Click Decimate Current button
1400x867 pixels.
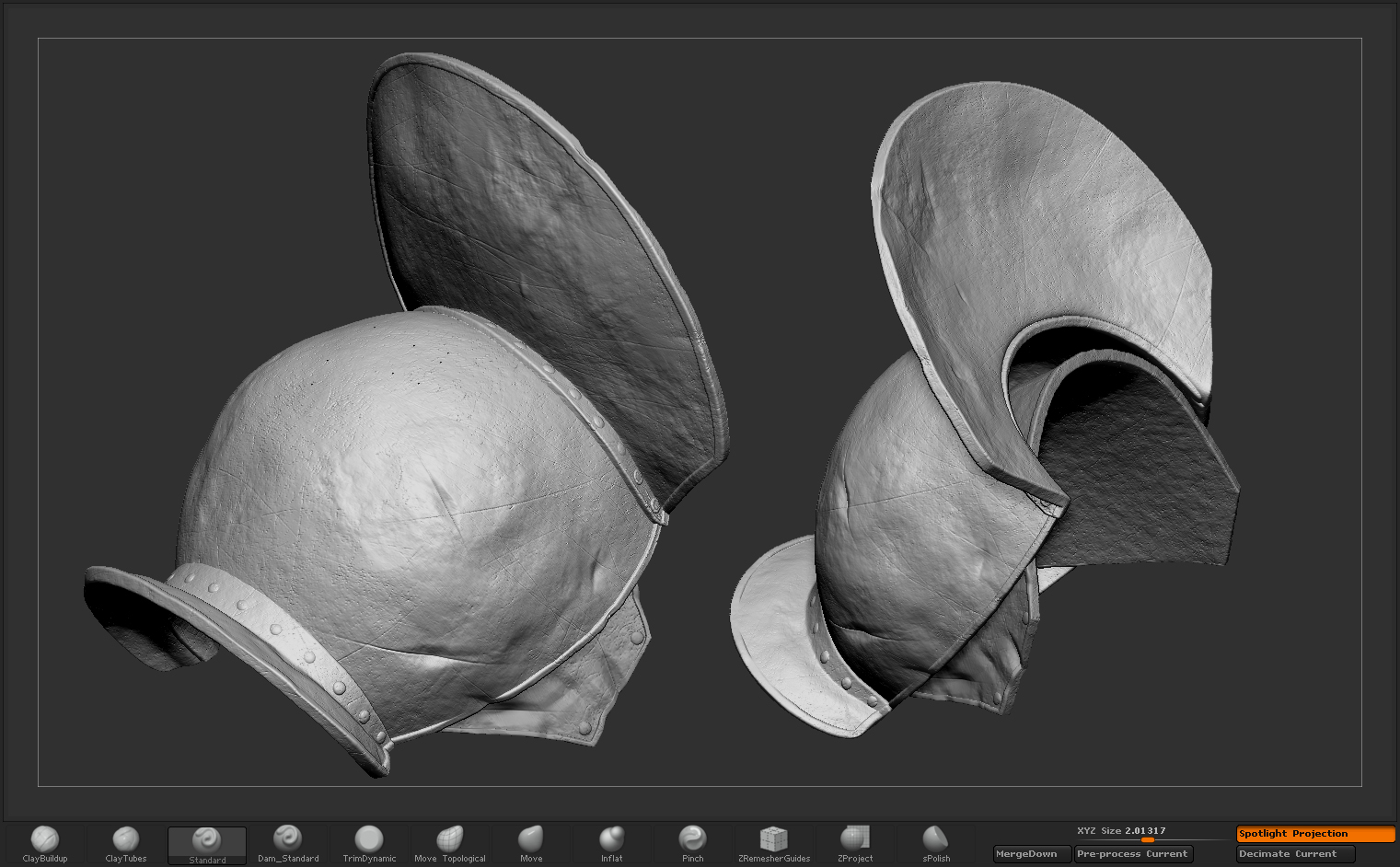(x=1296, y=854)
